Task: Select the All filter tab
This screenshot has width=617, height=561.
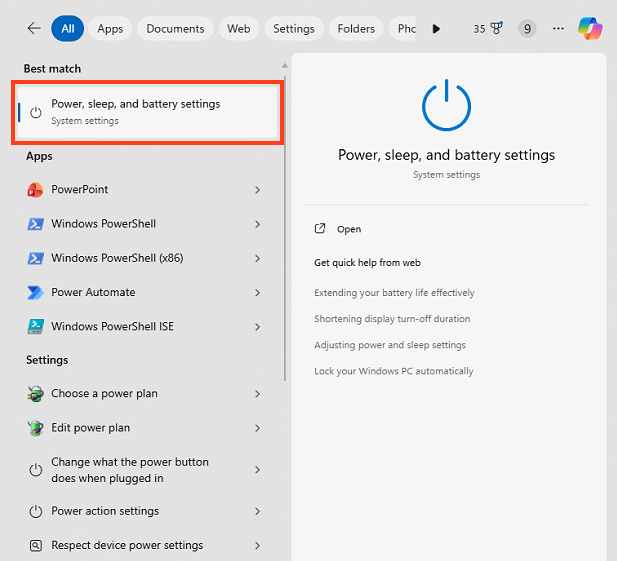Action: pyautogui.click(x=68, y=29)
